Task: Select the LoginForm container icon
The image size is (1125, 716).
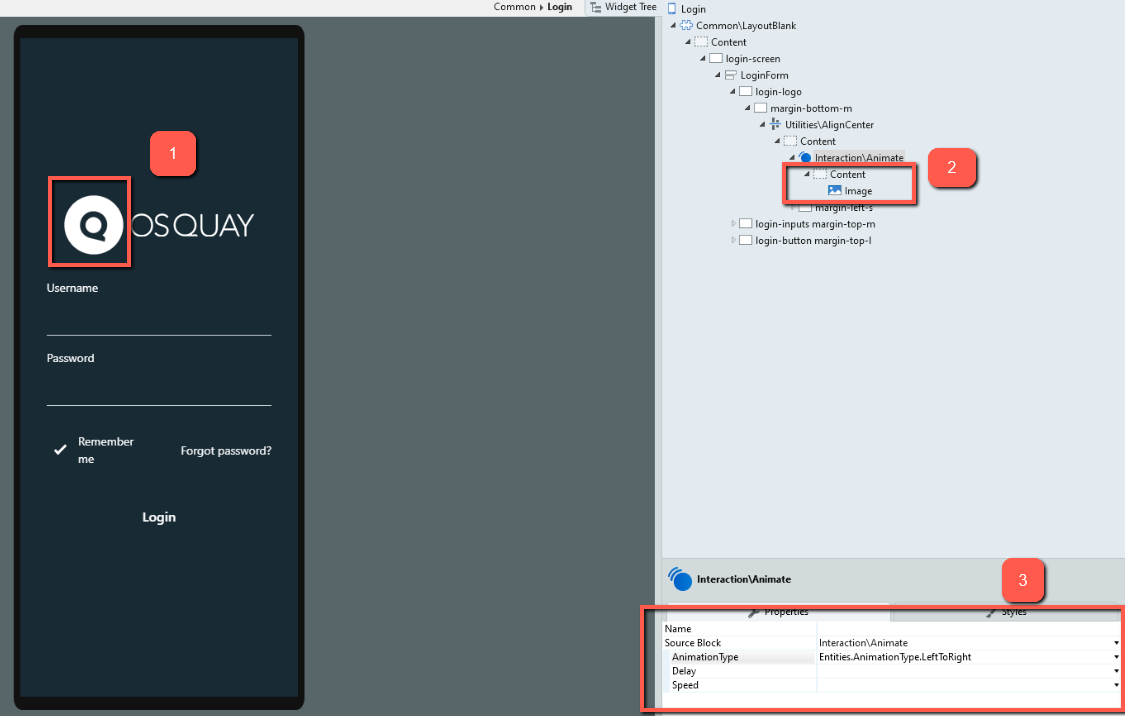Action: 730,75
